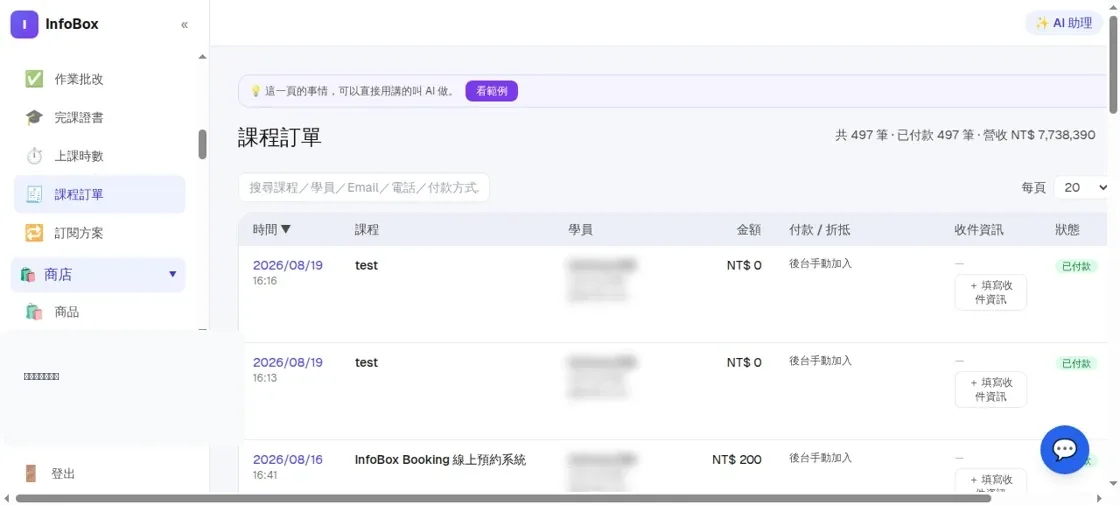Sort the table by the 時間 column arrow
The height and width of the screenshot is (505, 1120).
click(286, 230)
